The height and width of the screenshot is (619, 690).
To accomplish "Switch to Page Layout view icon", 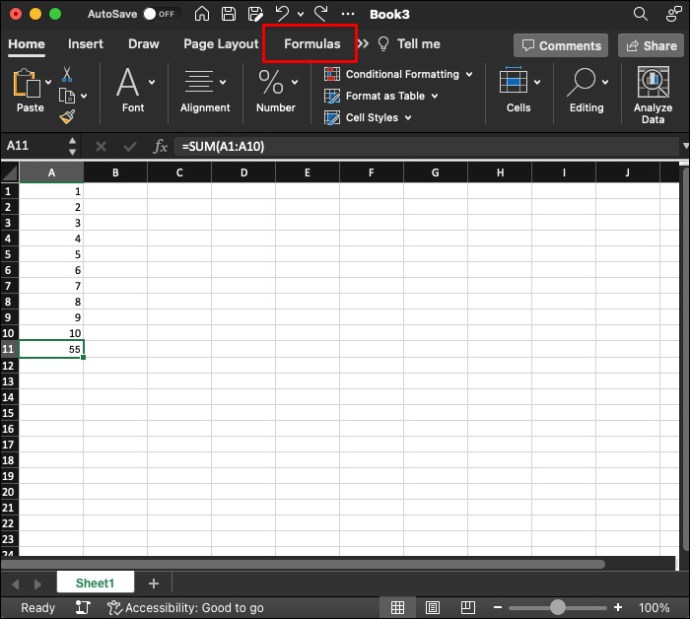I will [433, 608].
